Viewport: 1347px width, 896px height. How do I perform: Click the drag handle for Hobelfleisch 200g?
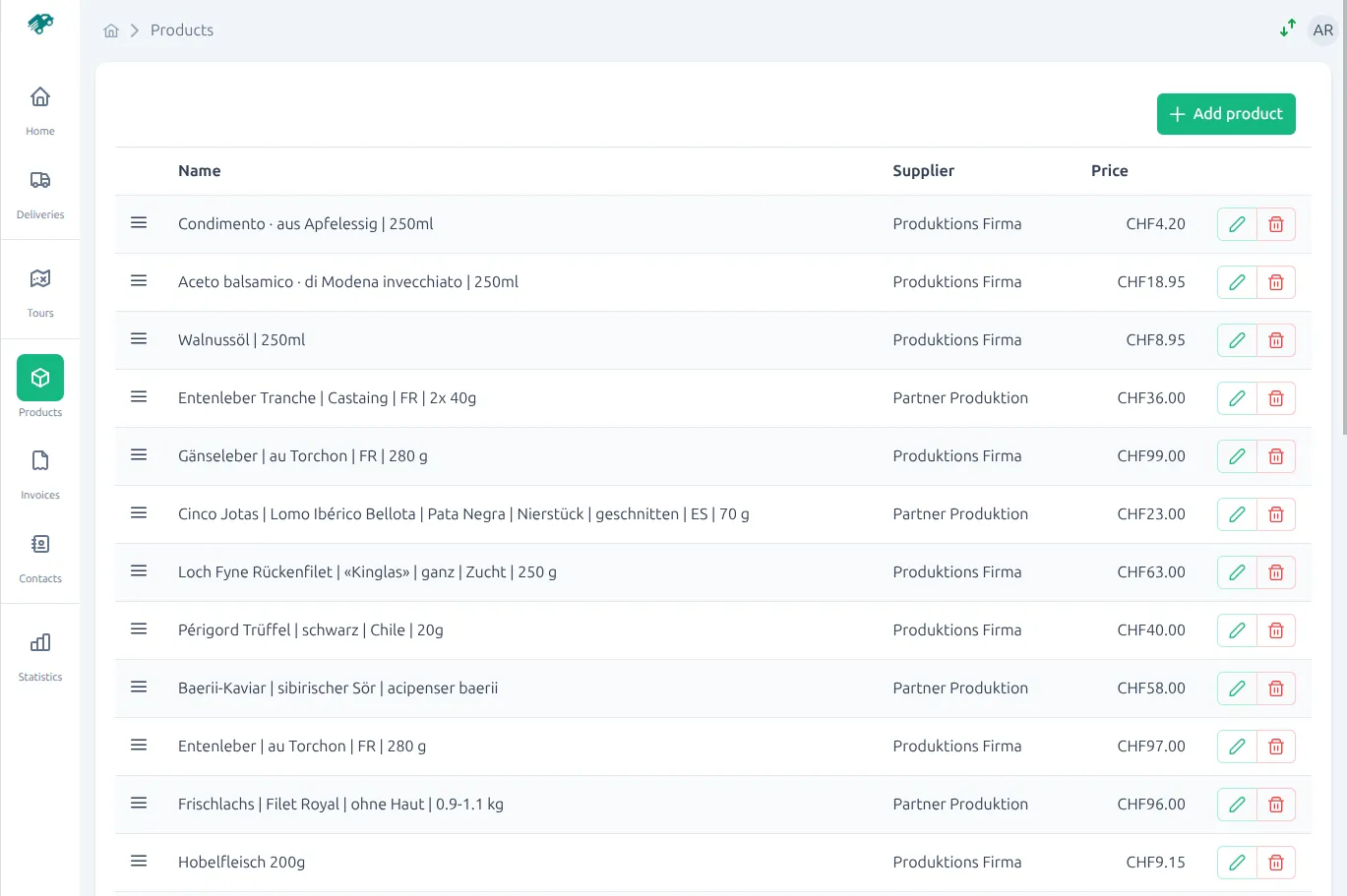139,862
